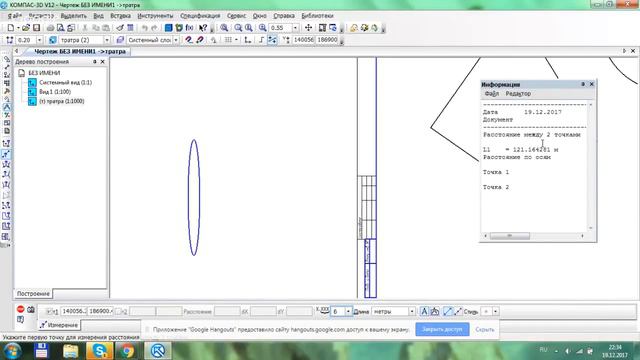Toggle cursor rounding mode

[x=272, y=40]
